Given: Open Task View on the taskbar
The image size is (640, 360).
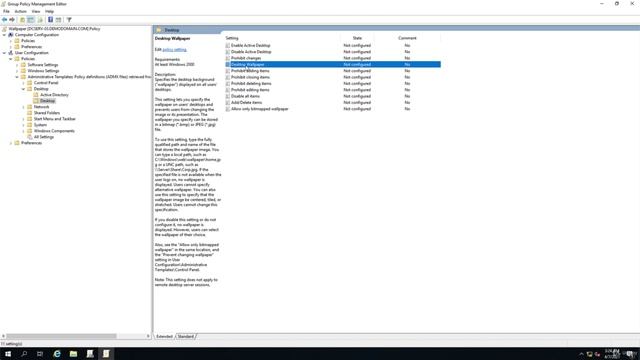Looking at the screenshot, I should [x=40, y=354].
